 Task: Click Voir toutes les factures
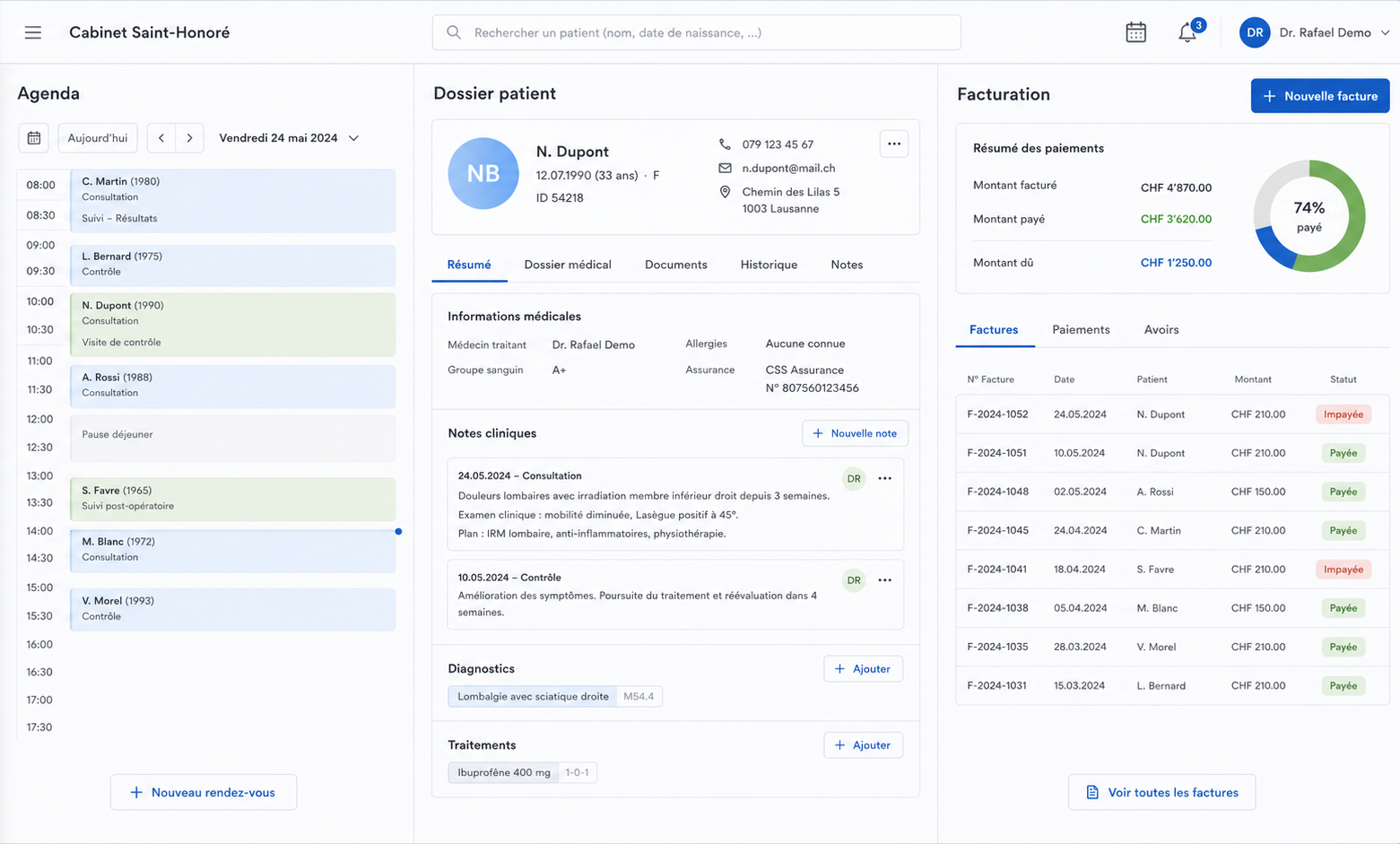pos(1161,792)
